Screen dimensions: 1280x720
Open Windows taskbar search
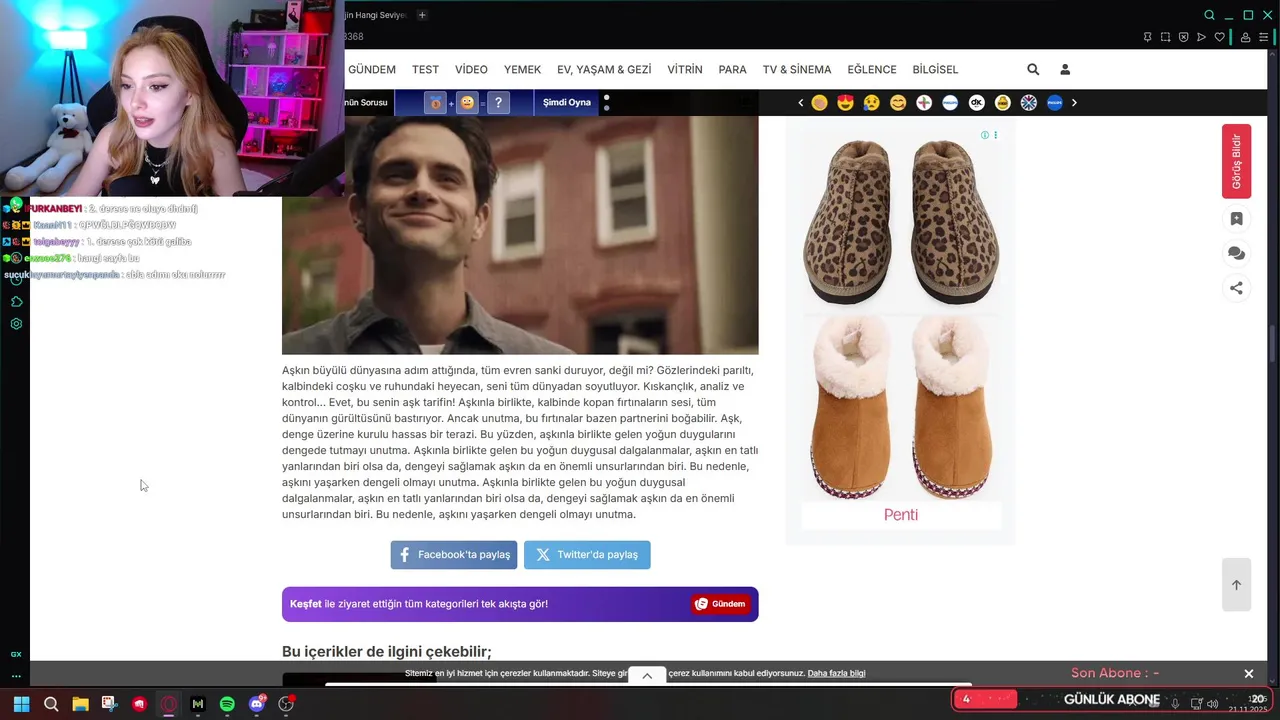[51, 704]
